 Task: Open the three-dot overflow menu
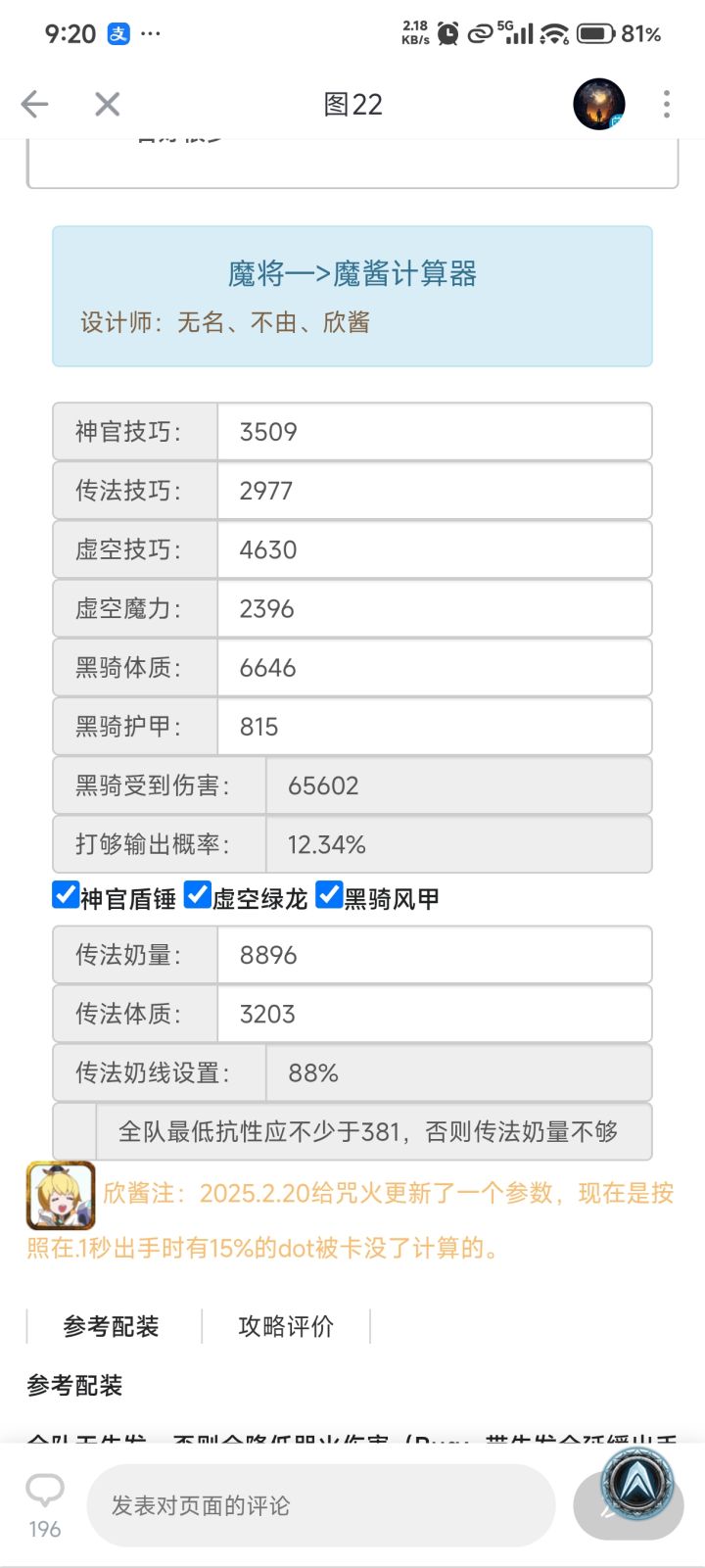[667, 104]
